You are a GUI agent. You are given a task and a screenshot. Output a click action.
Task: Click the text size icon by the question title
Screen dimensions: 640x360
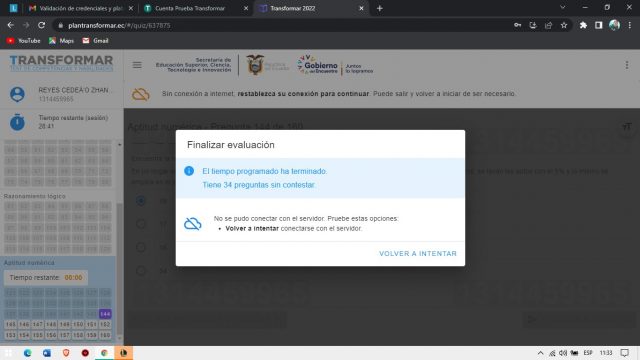627,127
